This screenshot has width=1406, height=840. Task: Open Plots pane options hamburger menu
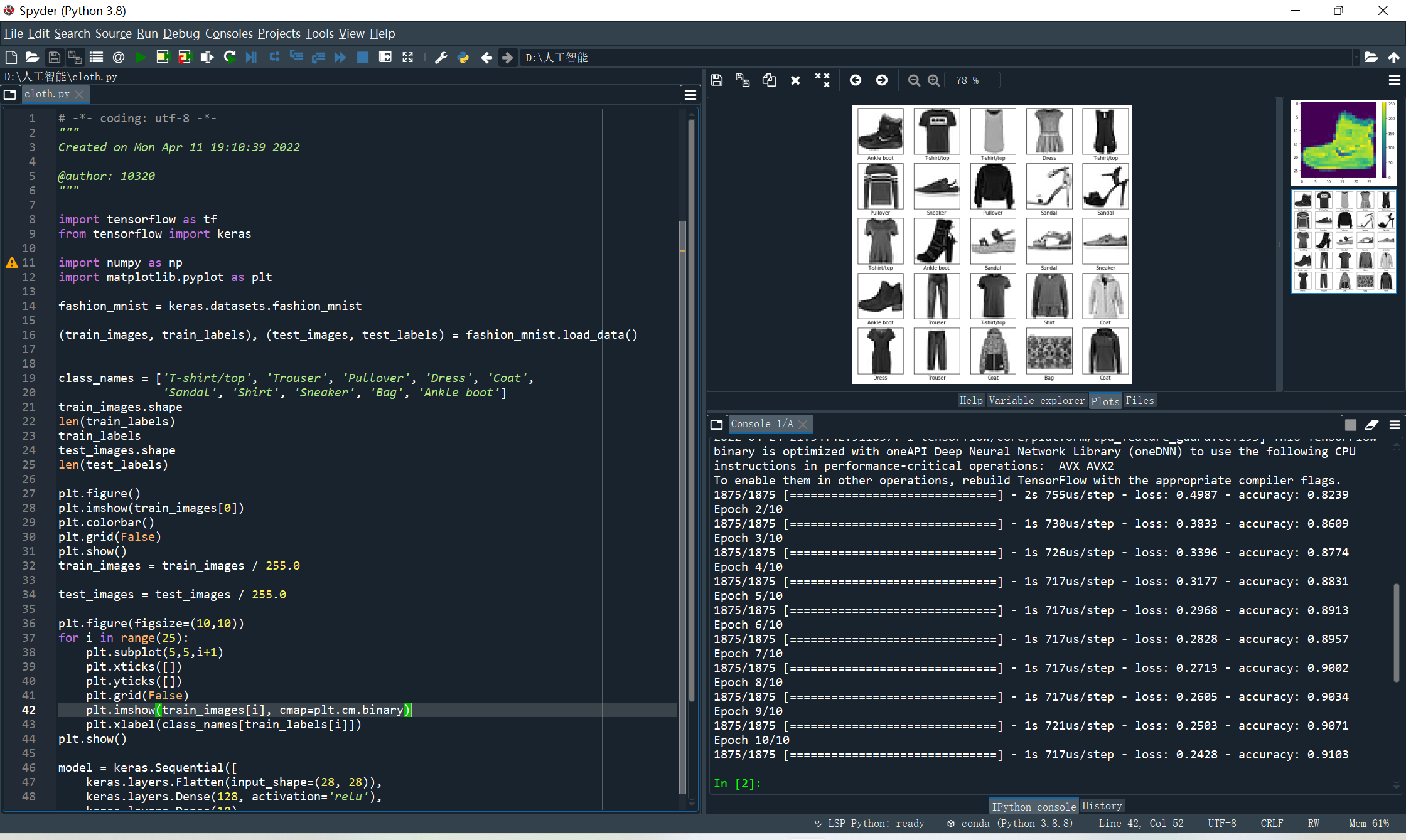[x=1394, y=80]
